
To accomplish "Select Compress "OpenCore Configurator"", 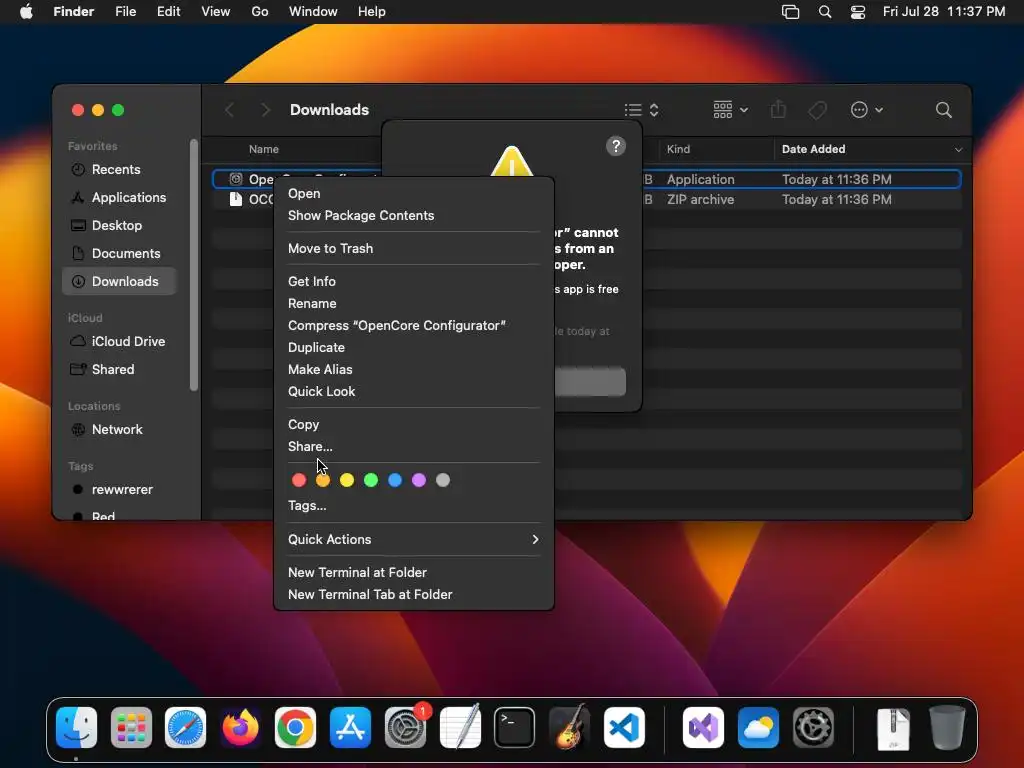I will tap(414, 325).
